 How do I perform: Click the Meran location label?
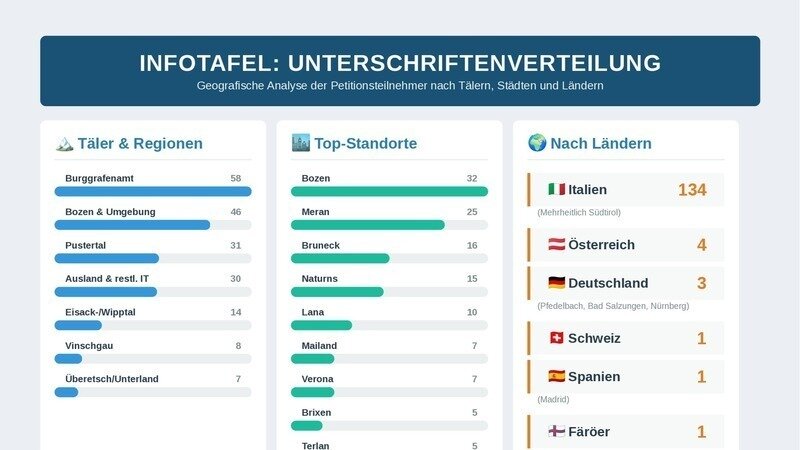coord(315,212)
